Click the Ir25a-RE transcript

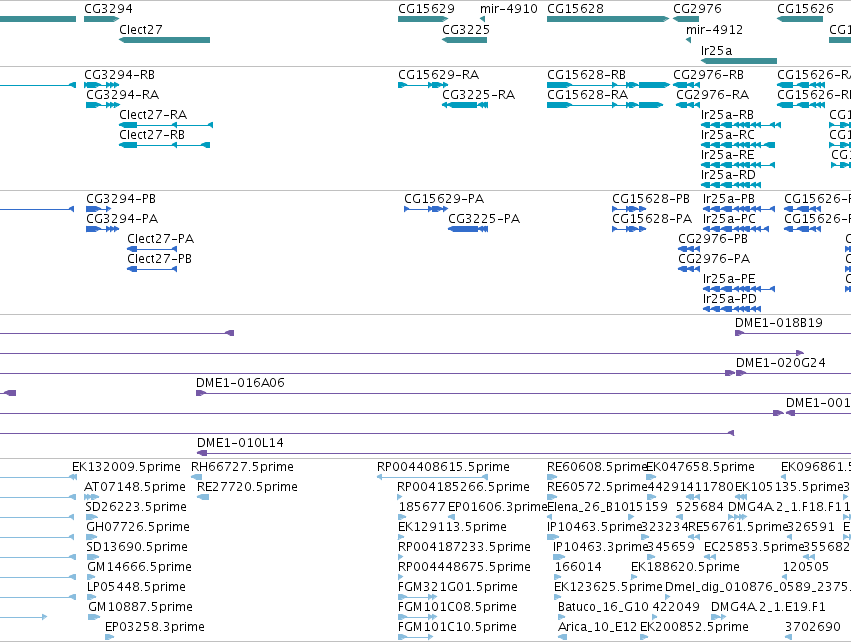[738, 165]
